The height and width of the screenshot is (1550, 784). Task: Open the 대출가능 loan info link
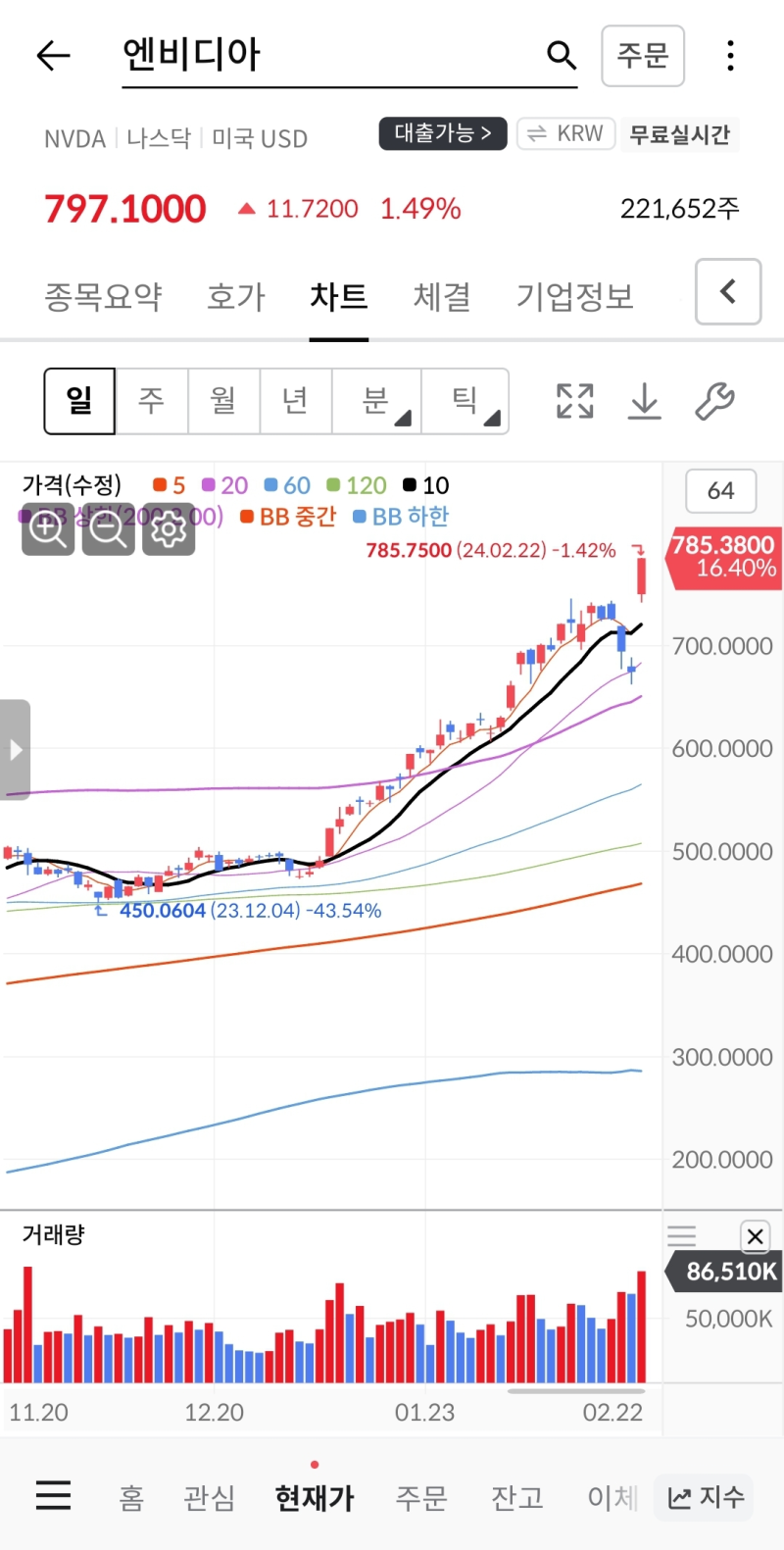point(443,133)
